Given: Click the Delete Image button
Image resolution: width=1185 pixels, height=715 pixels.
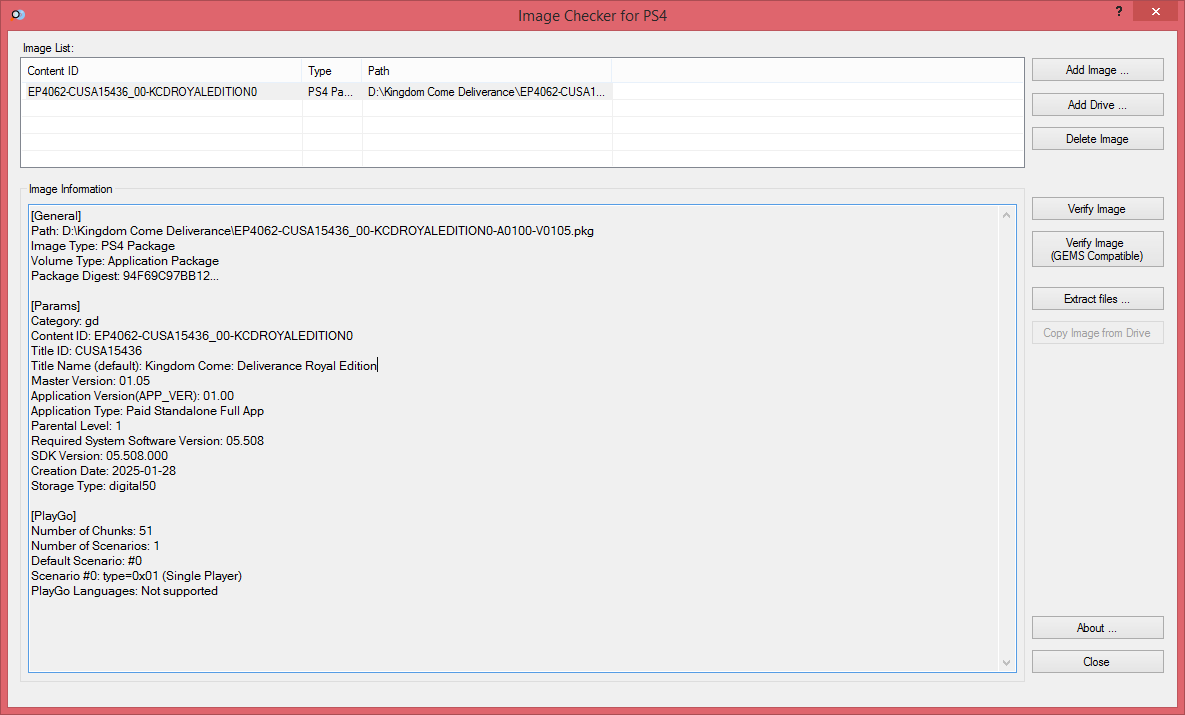Looking at the screenshot, I should click(1097, 139).
